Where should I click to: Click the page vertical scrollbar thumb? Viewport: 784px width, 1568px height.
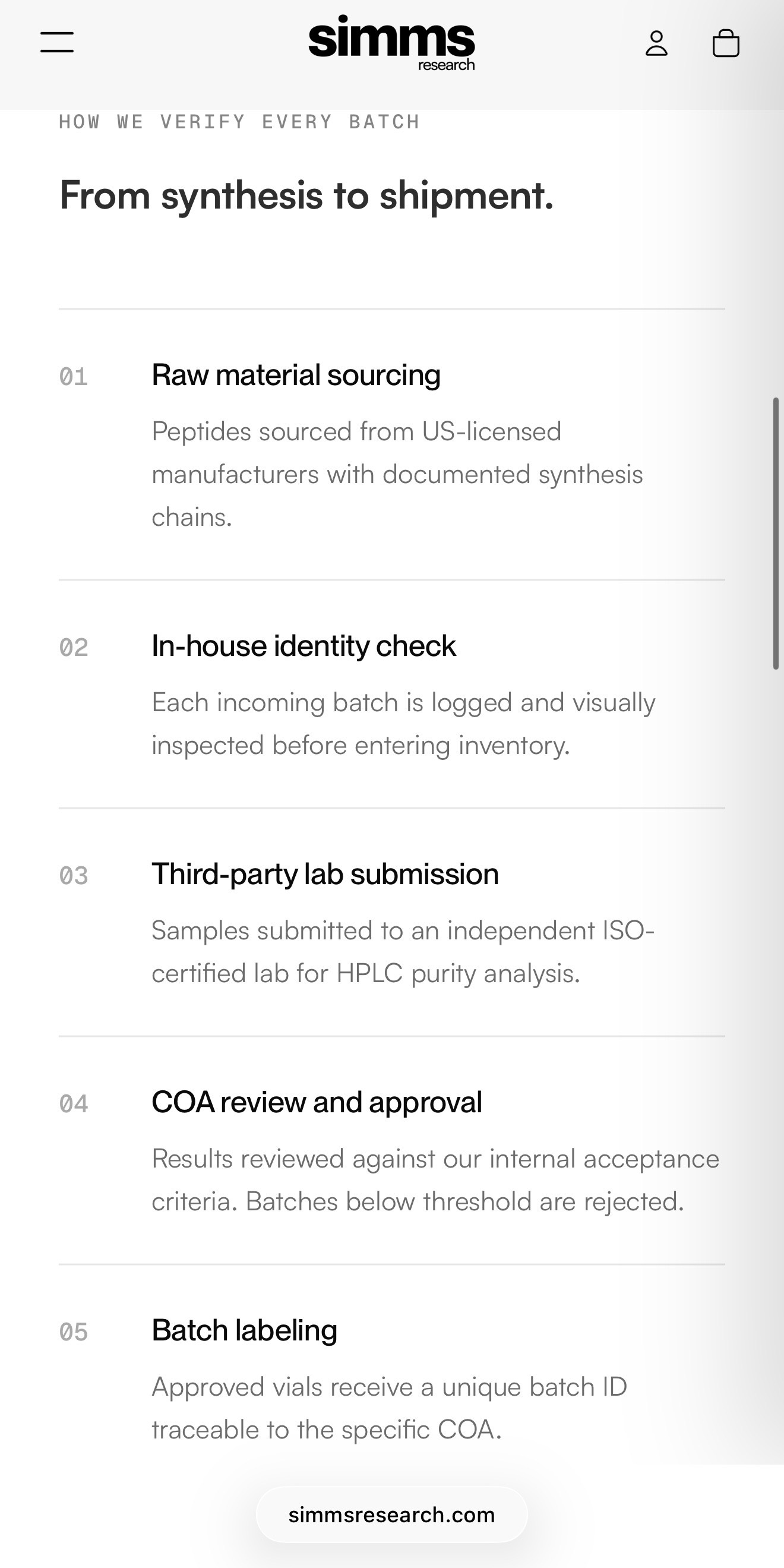click(x=776, y=533)
